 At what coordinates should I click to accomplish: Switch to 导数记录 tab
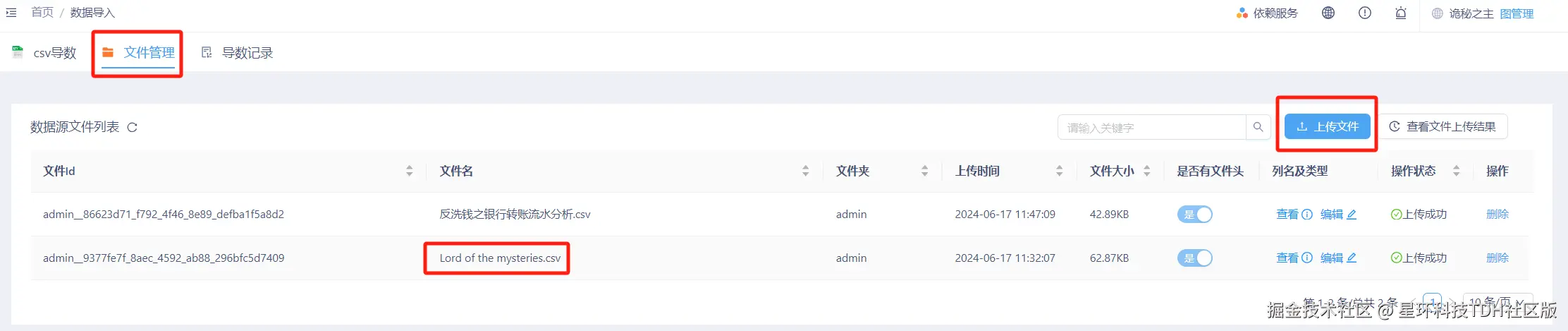[x=238, y=53]
